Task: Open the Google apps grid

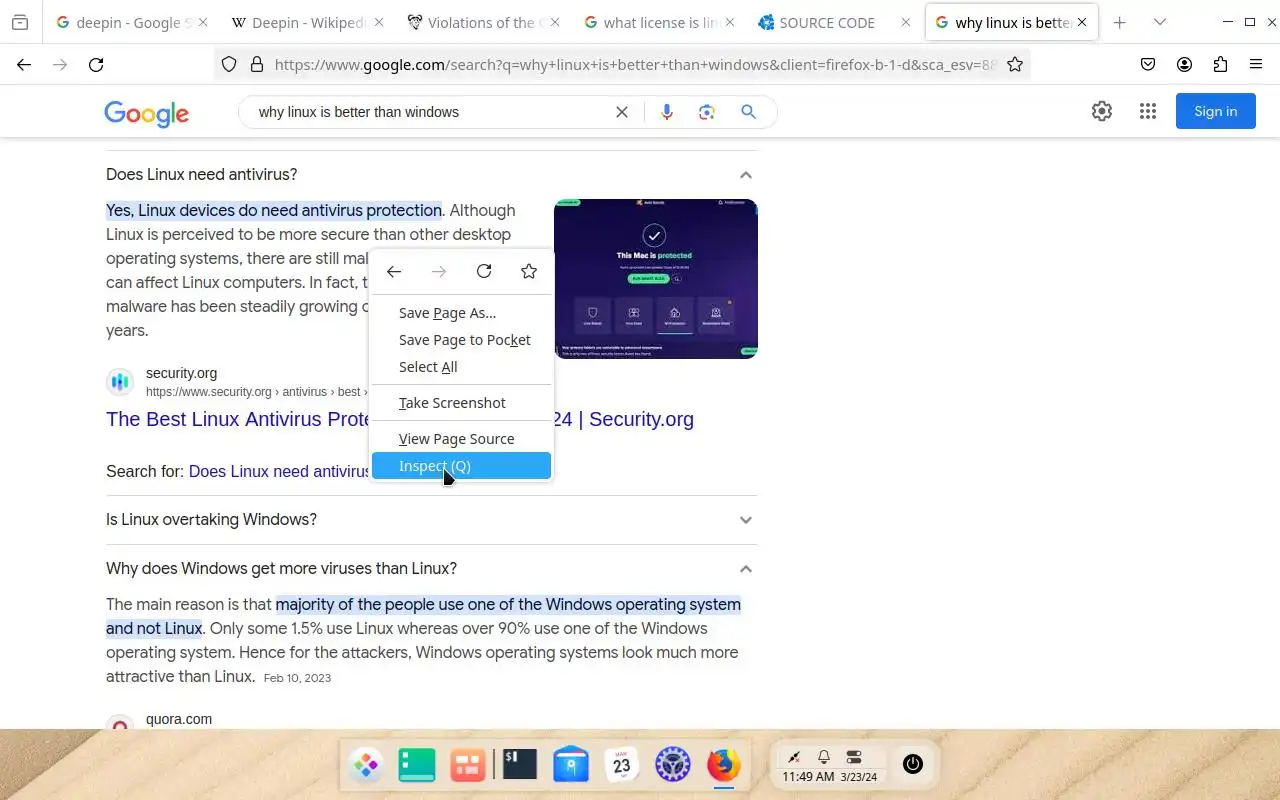Action: [1148, 111]
